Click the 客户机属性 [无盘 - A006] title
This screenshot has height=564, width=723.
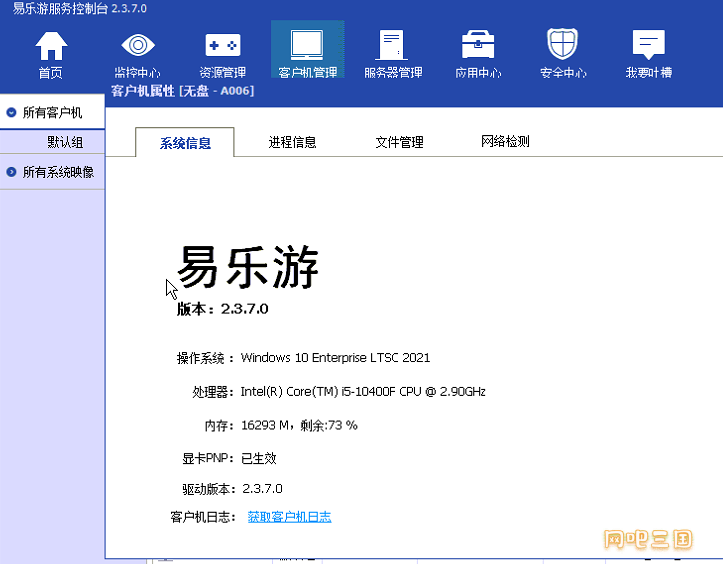click(183, 90)
